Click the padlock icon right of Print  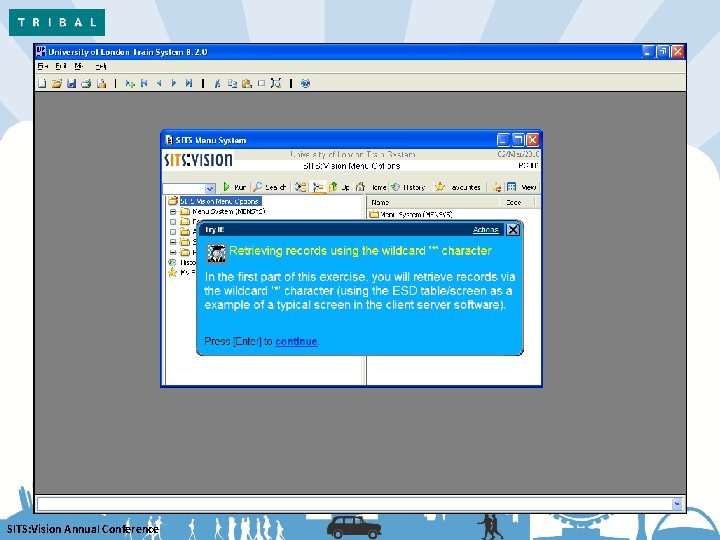tap(101, 83)
